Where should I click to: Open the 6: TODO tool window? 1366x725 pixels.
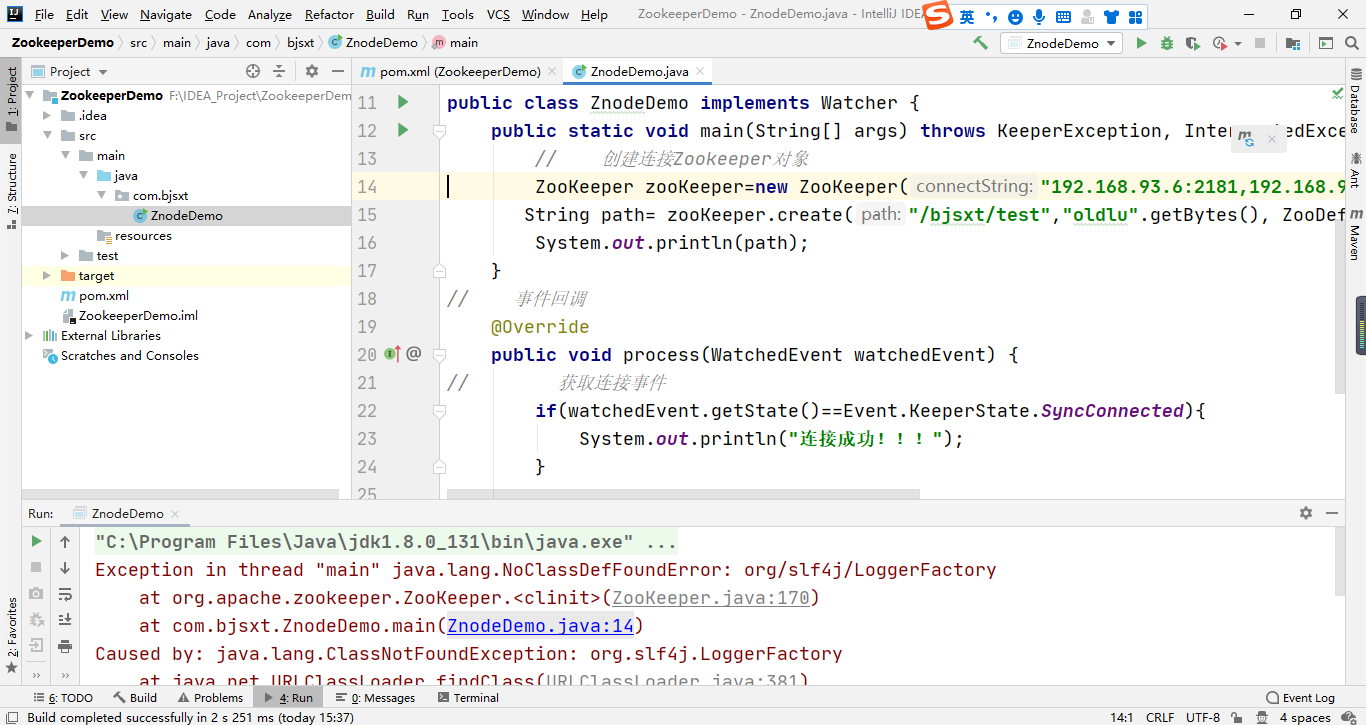[x=62, y=697]
